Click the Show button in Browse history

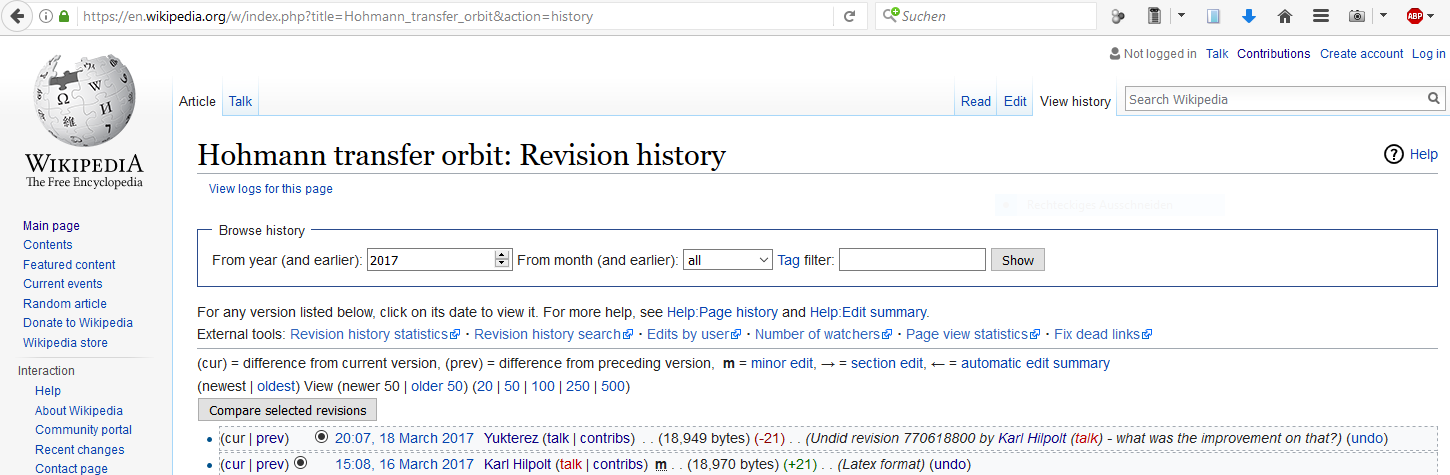tap(1017, 260)
